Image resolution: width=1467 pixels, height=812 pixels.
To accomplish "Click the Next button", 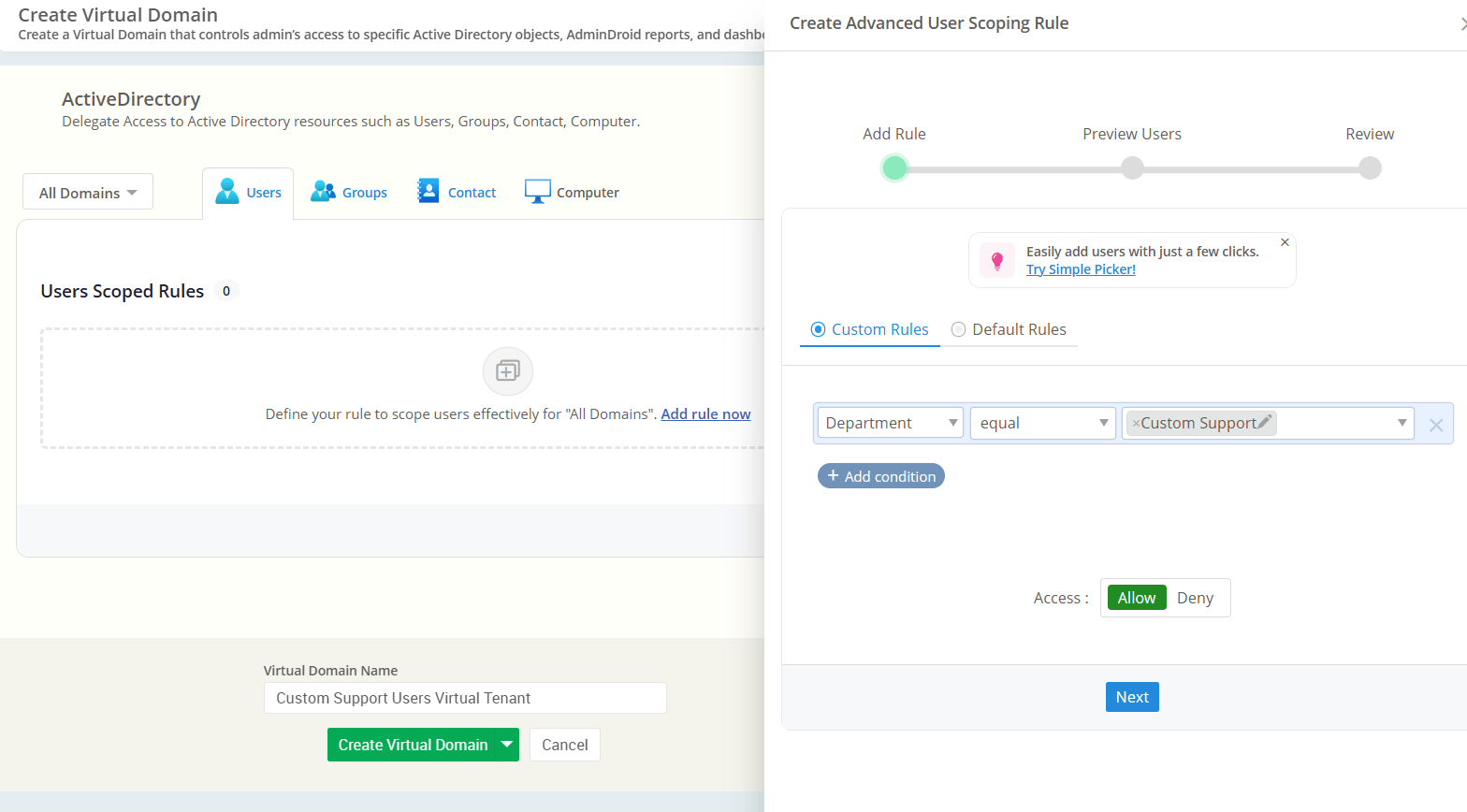I will 1132,697.
